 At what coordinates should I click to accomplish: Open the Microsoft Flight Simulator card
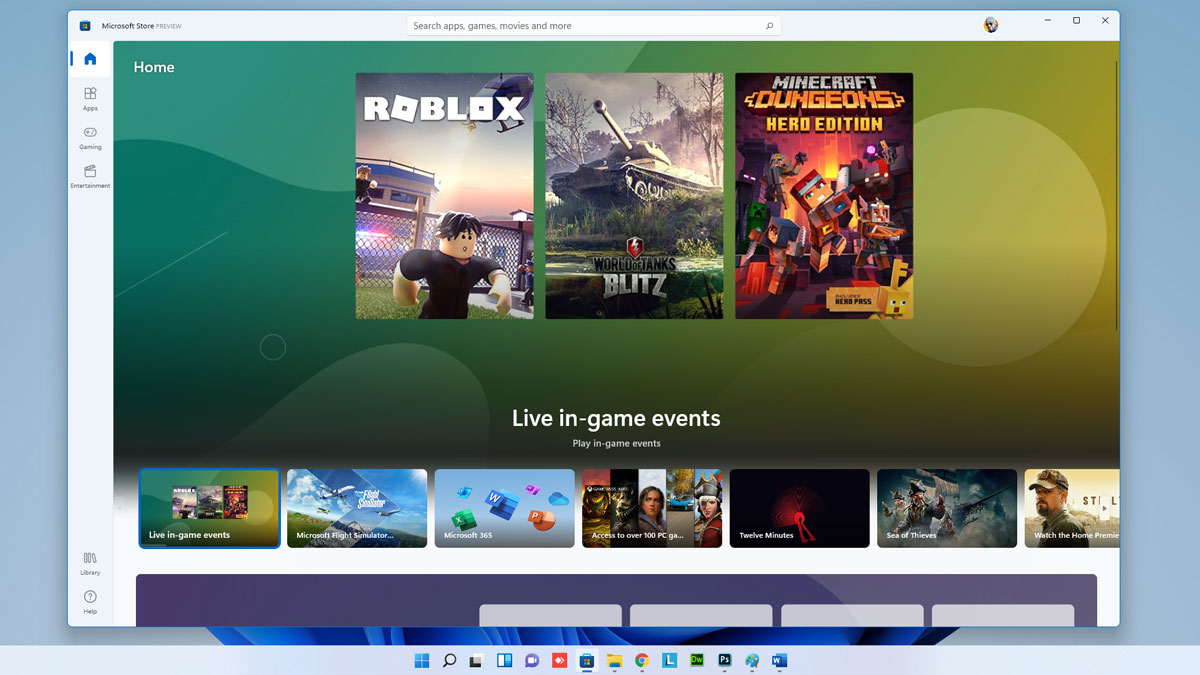357,508
